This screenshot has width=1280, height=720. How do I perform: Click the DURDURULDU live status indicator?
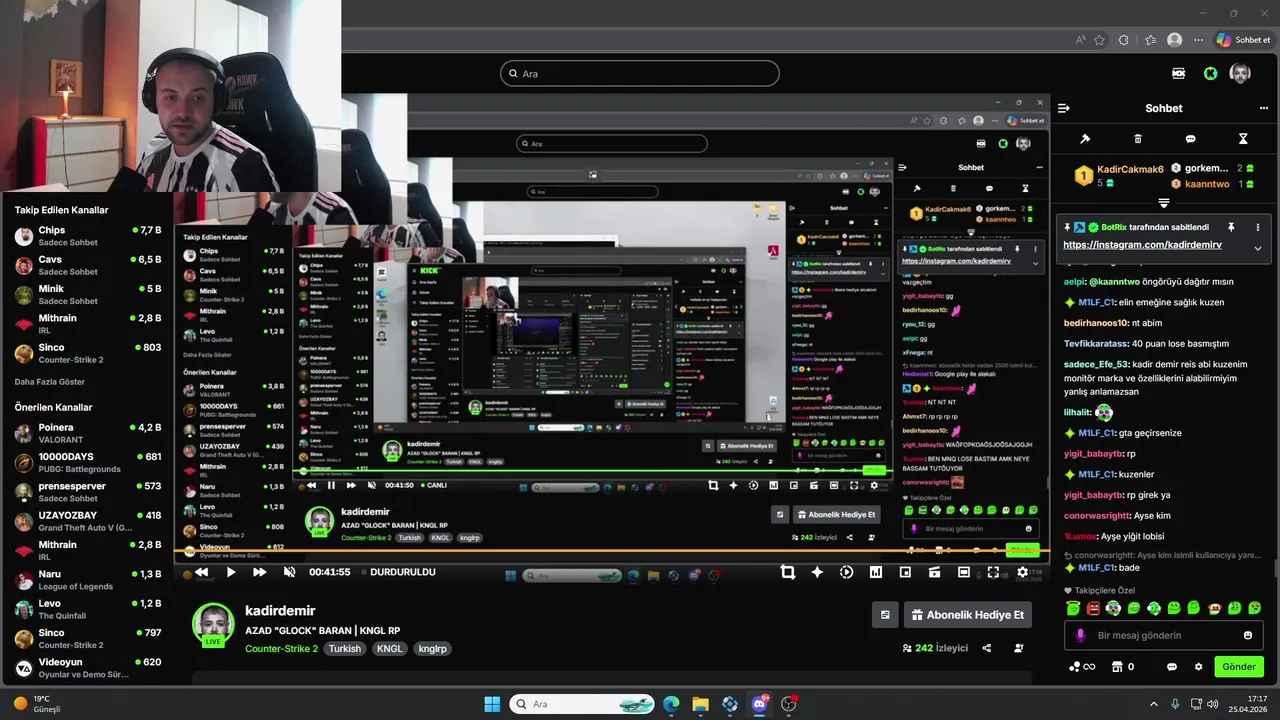(x=403, y=572)
